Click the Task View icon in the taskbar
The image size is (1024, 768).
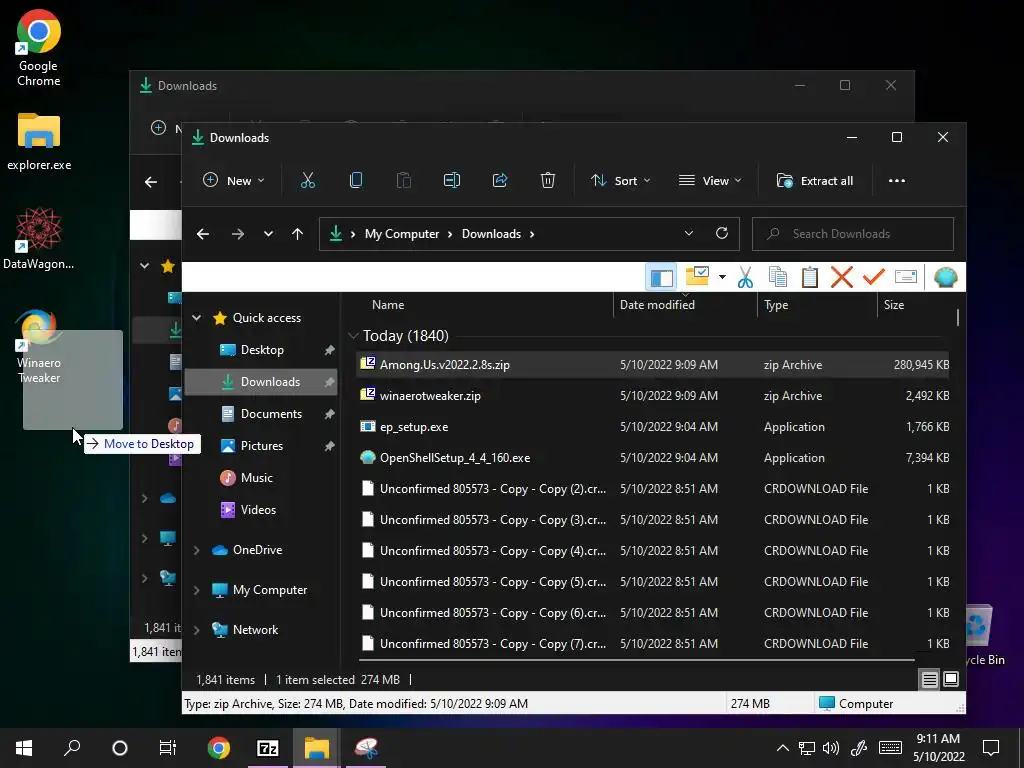point(168,748)
